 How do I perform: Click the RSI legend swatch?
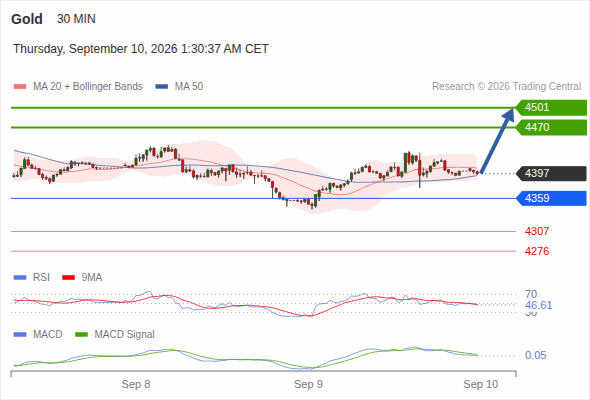click(x=20, y=278)
